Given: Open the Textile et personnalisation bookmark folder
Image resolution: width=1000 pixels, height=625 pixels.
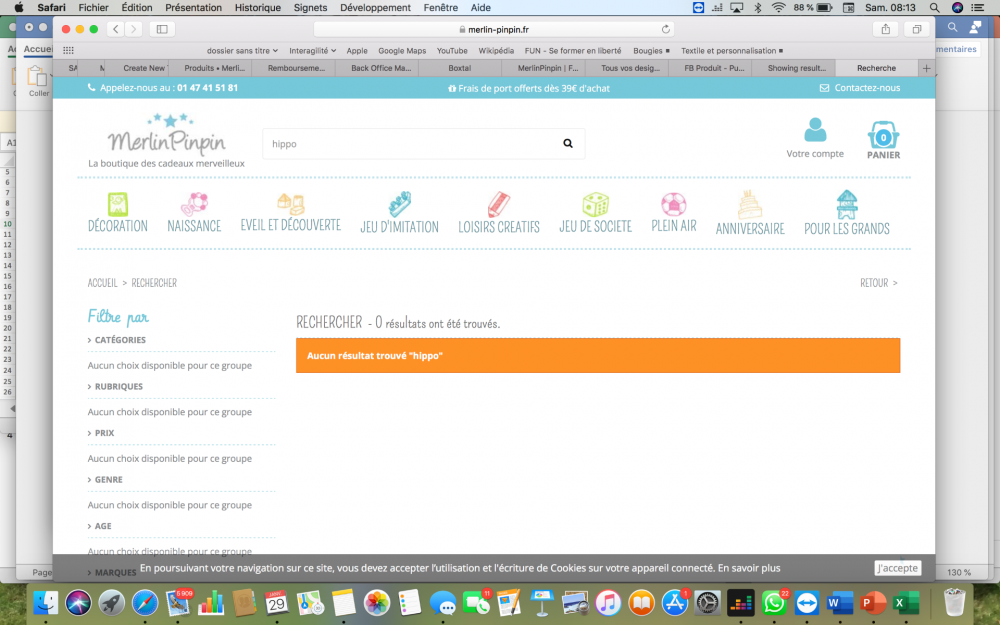Looking at the screenshot, I should [732, 50].
